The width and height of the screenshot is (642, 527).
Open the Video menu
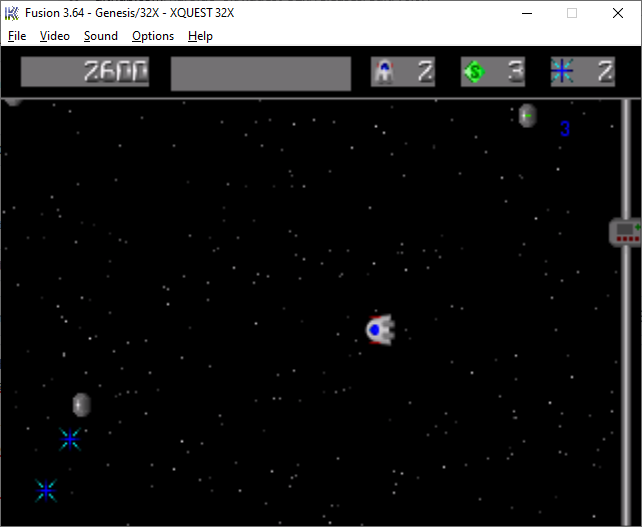coord(55,36)
